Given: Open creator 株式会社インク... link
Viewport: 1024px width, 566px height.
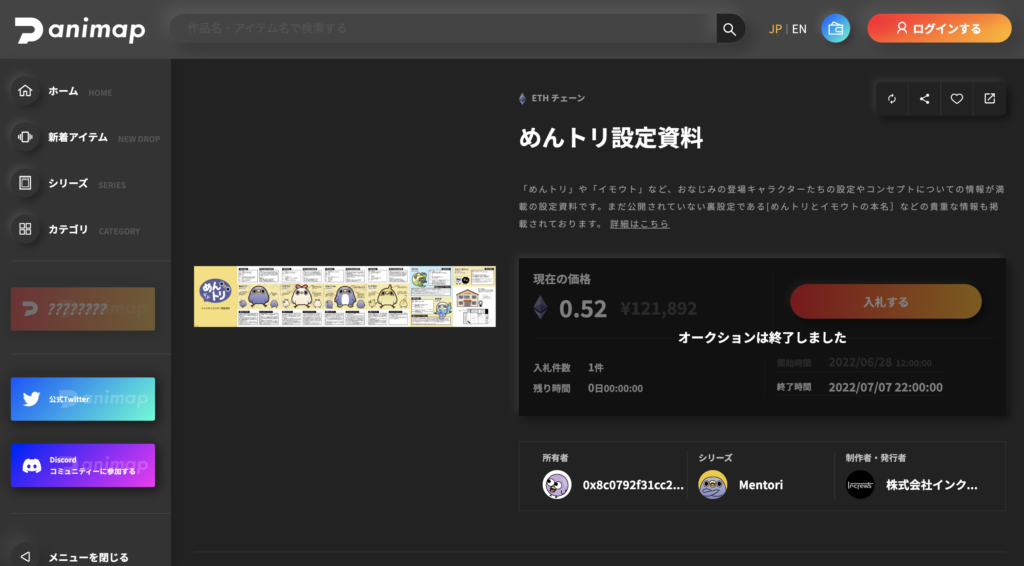Looking at the screenshot, I should pos(931,485).
